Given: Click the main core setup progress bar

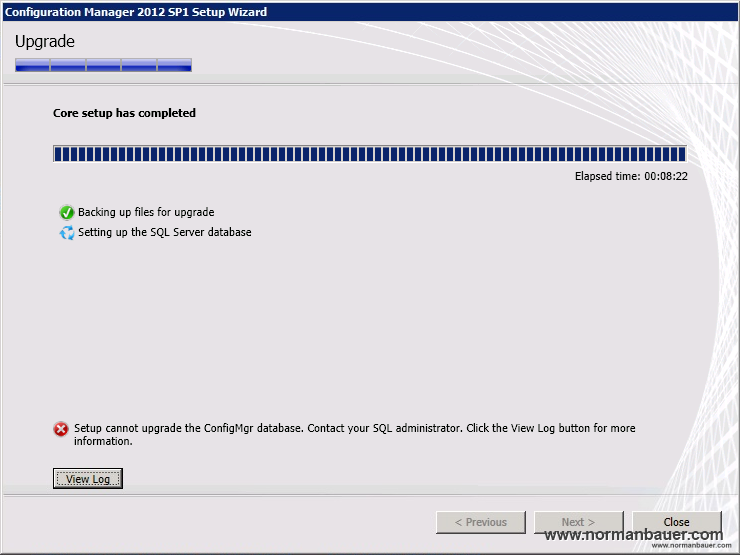Looking at the screenshot, I should [369, 153].
